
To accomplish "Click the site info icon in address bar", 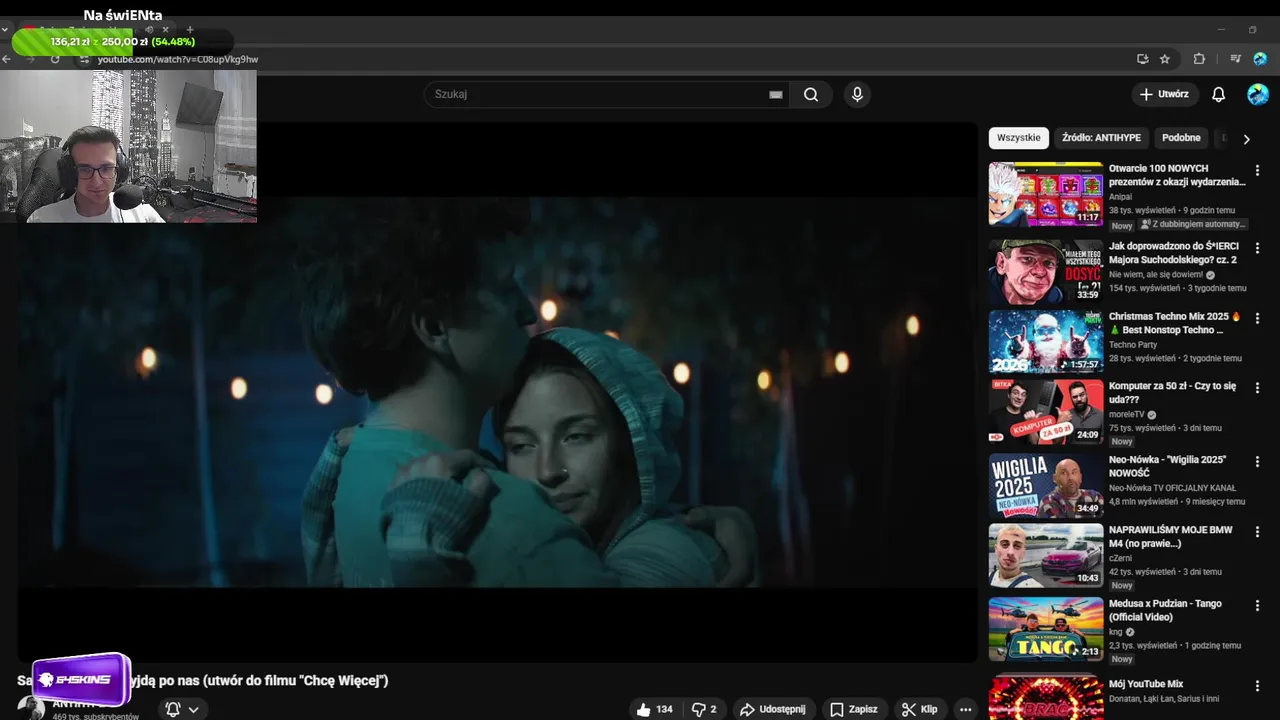I will coord(84,59).
